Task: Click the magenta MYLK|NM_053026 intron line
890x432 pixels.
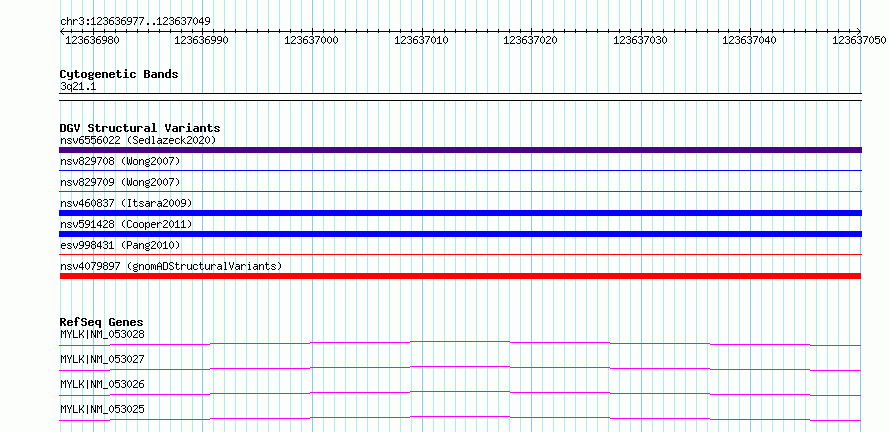Action: click(460, 393)
